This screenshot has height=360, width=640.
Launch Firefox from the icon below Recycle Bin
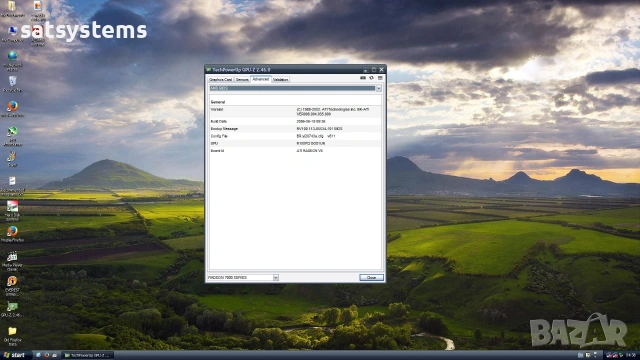coord(12,109)
